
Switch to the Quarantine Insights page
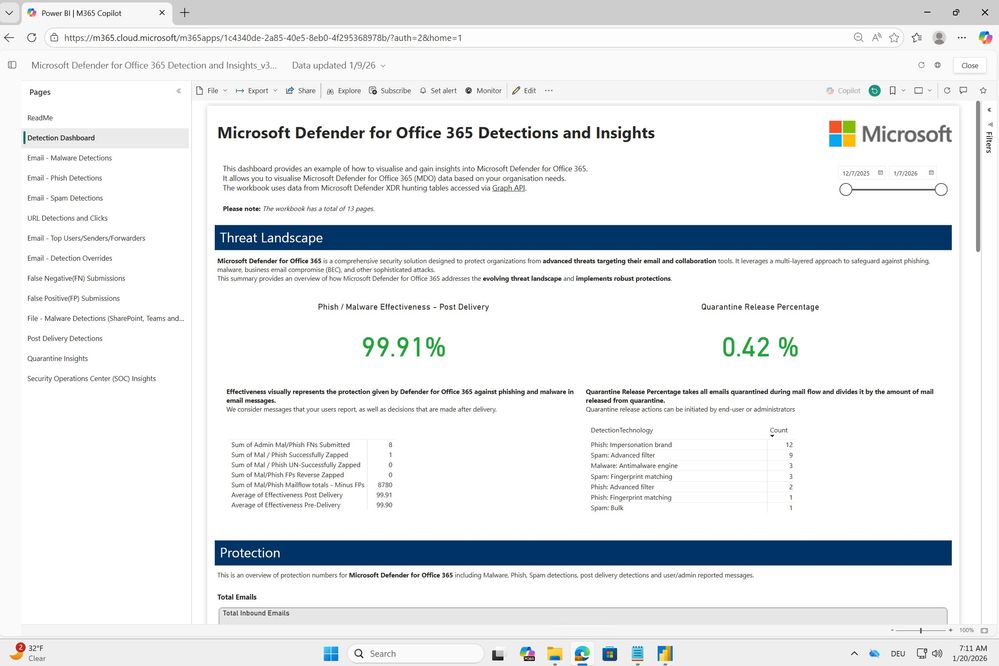(x=57, y=358)
